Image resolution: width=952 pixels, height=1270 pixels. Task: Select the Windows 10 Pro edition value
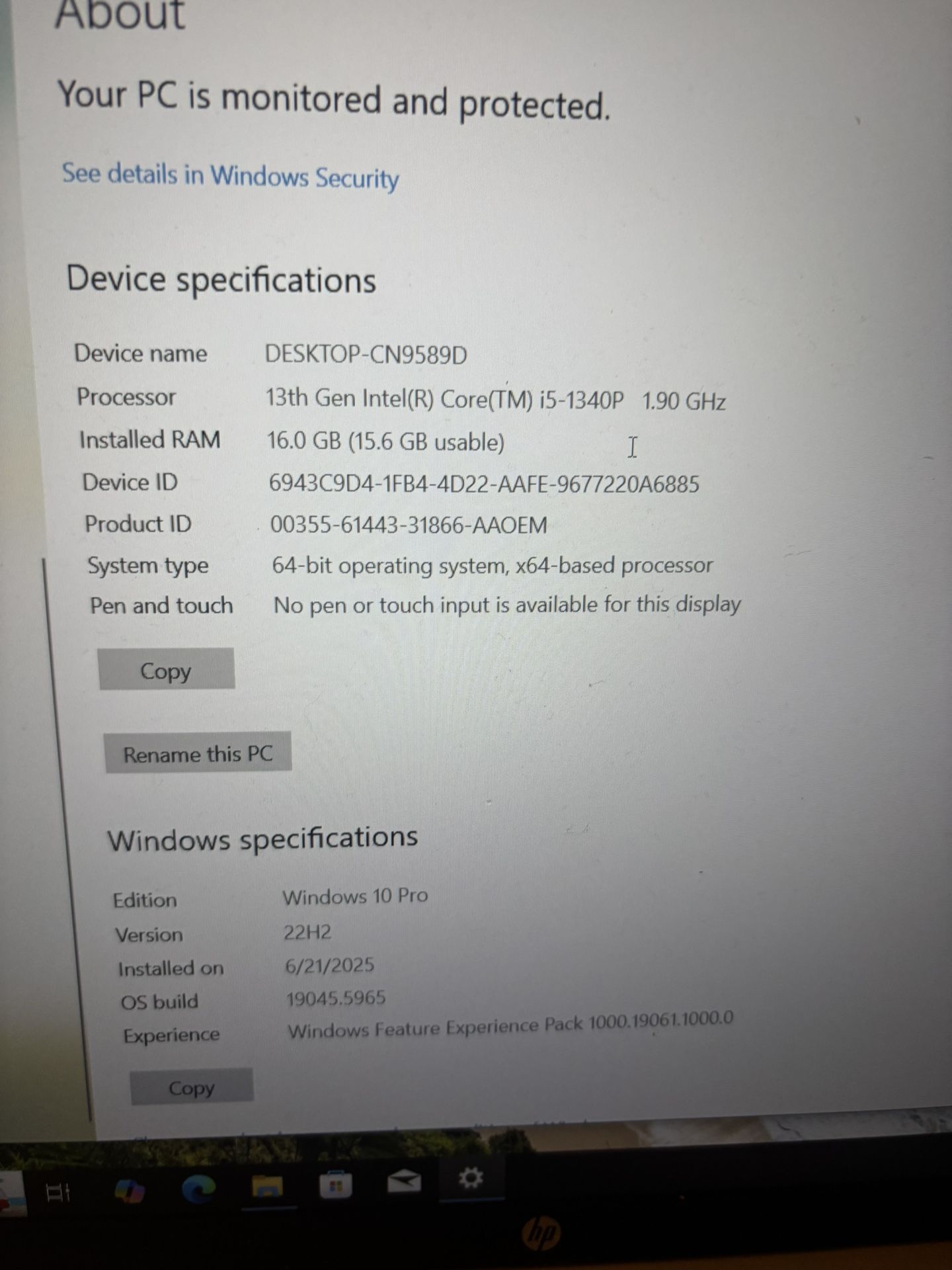point(356,896)
